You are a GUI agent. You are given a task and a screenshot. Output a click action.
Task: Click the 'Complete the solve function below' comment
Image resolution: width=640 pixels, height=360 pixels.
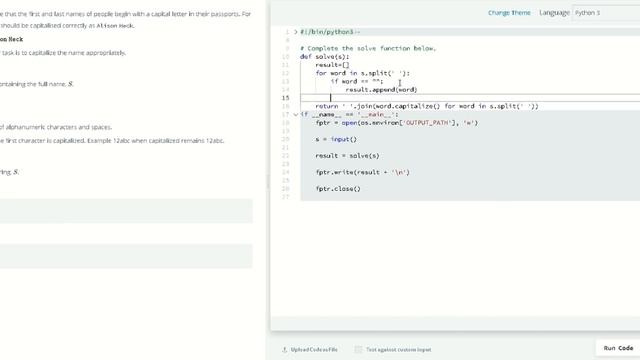[x=368, y=48]
